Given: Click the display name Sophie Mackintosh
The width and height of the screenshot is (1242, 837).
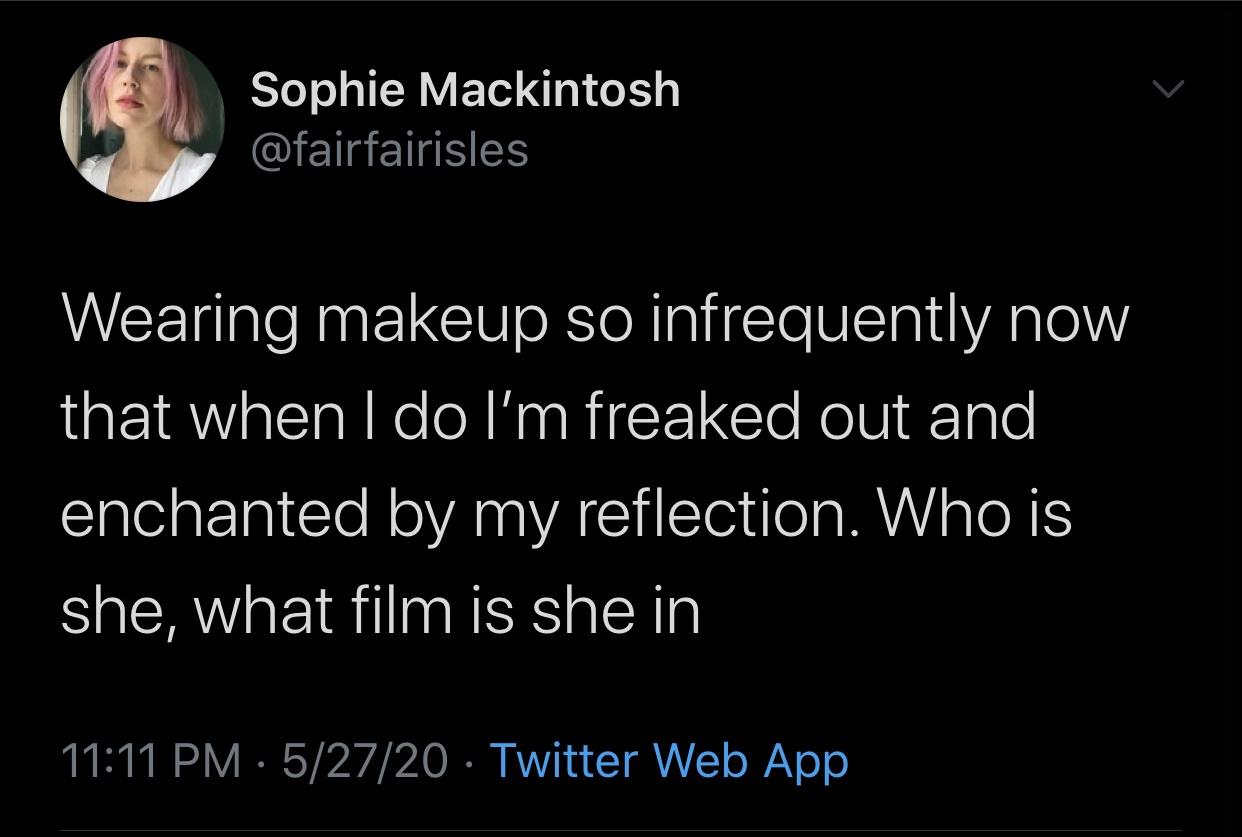Looking at the screenshot, I should 464,89.
